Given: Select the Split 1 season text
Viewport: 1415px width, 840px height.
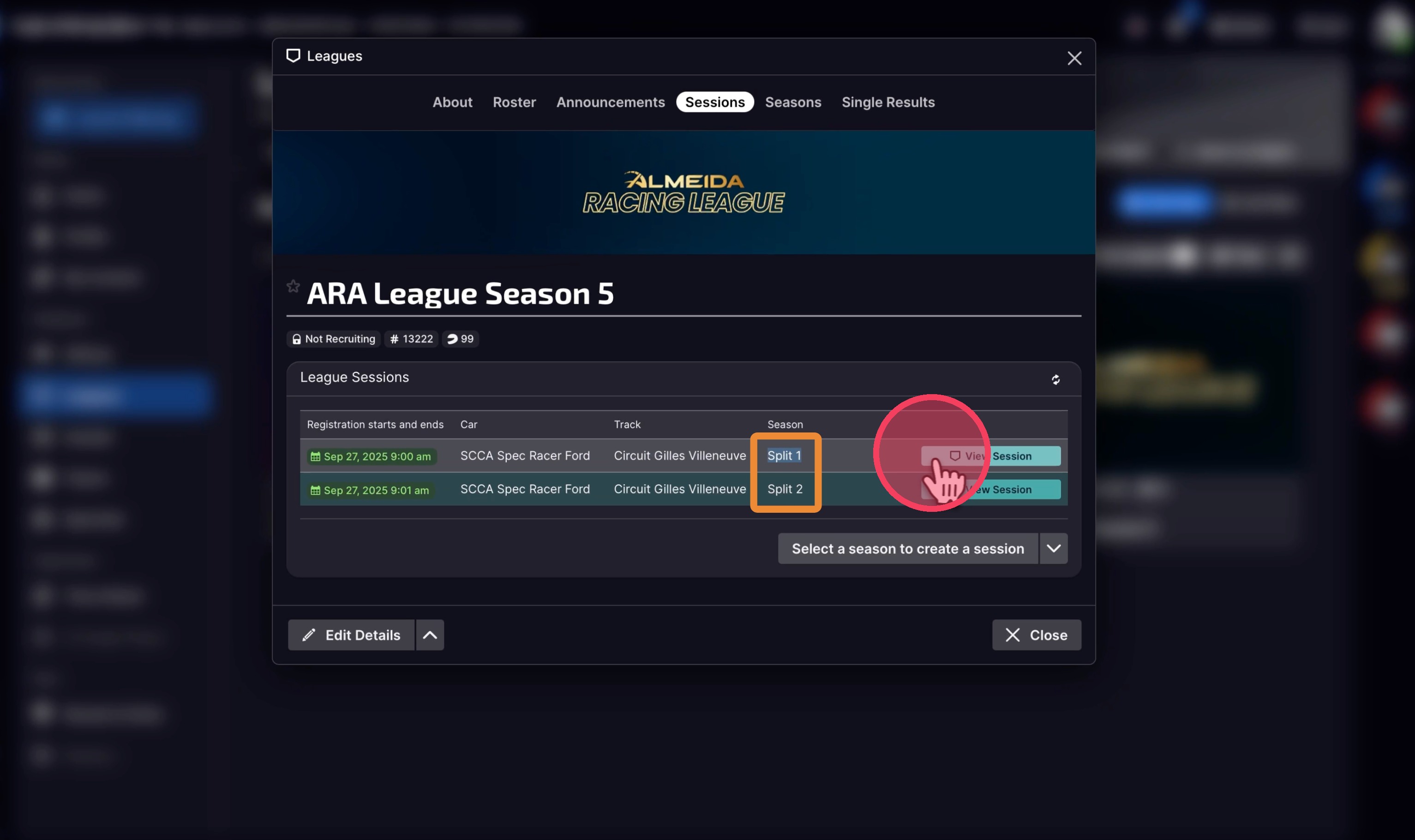Looking at the screenshot, I should click(x=784, y=456).
